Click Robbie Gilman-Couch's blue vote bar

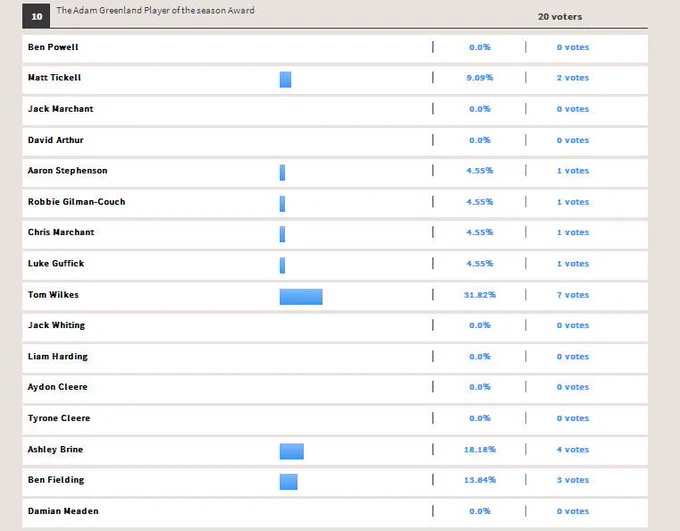click(282, 203)
